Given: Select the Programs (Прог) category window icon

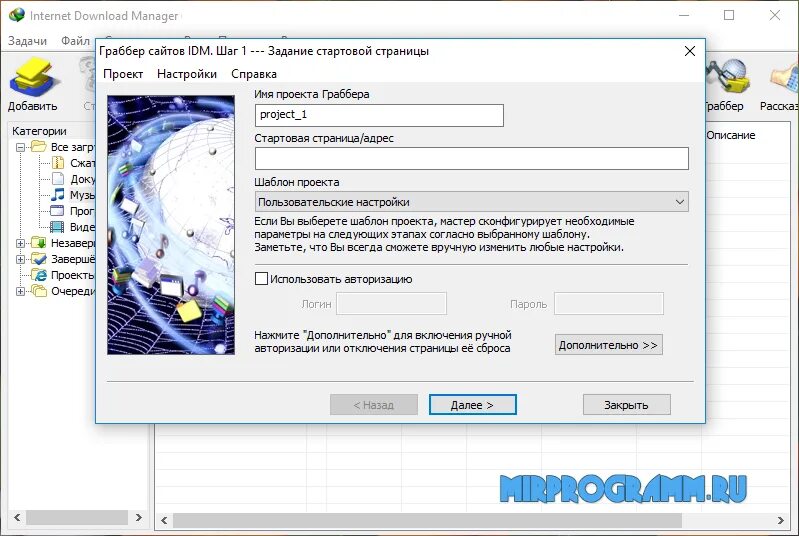Looking at the screenshot, I should pos(58,211).
